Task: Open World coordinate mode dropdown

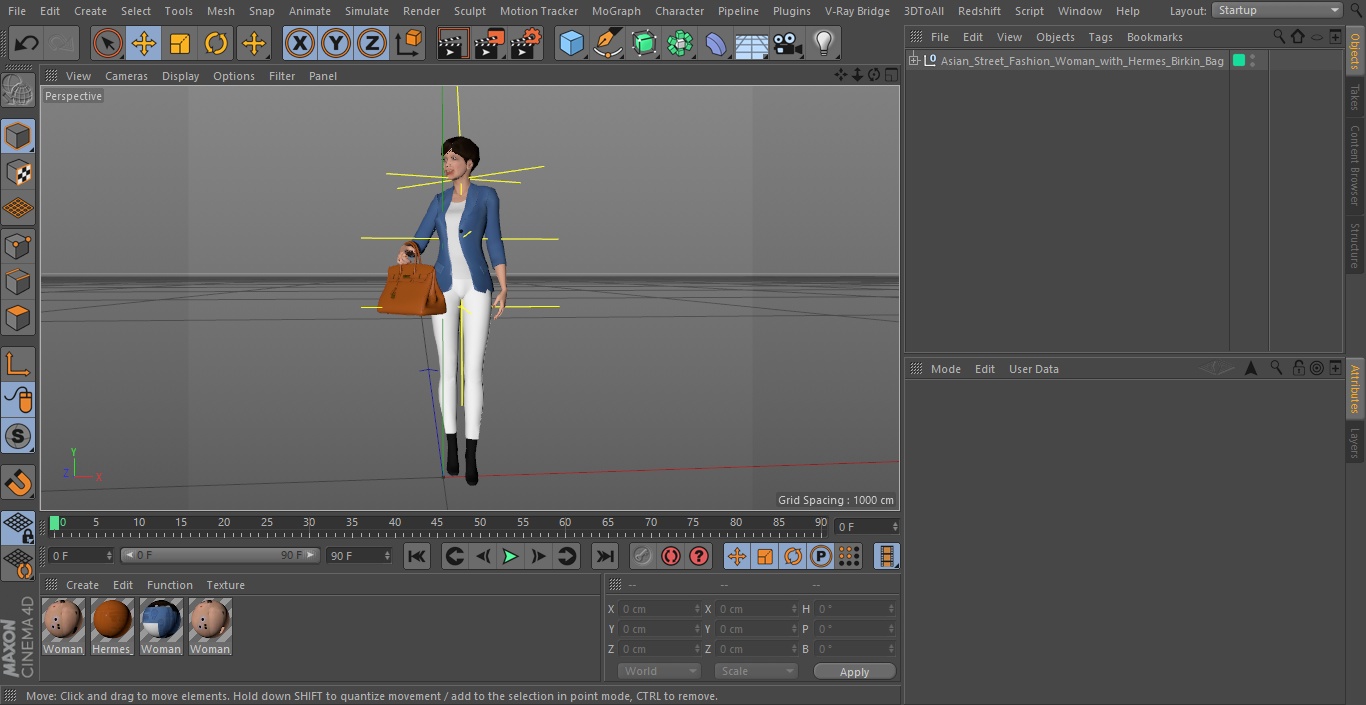Action: [659, 671]
